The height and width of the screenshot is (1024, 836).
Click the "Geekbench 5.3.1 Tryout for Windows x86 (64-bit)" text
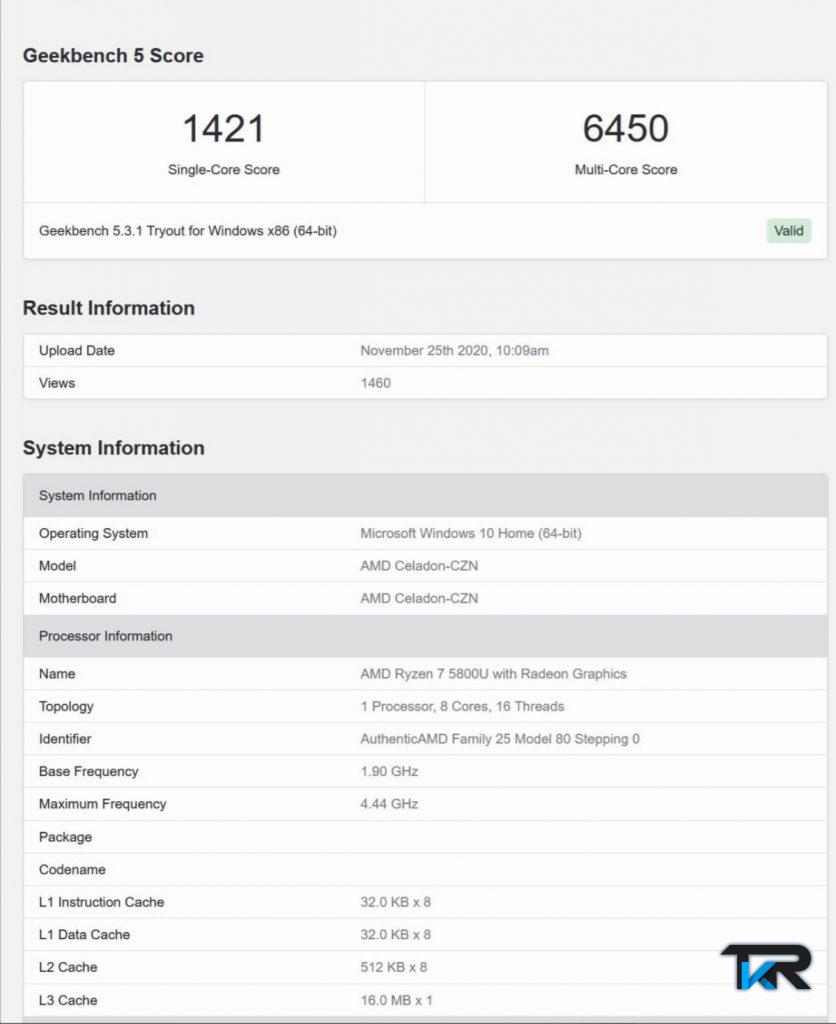click(187, 231)
